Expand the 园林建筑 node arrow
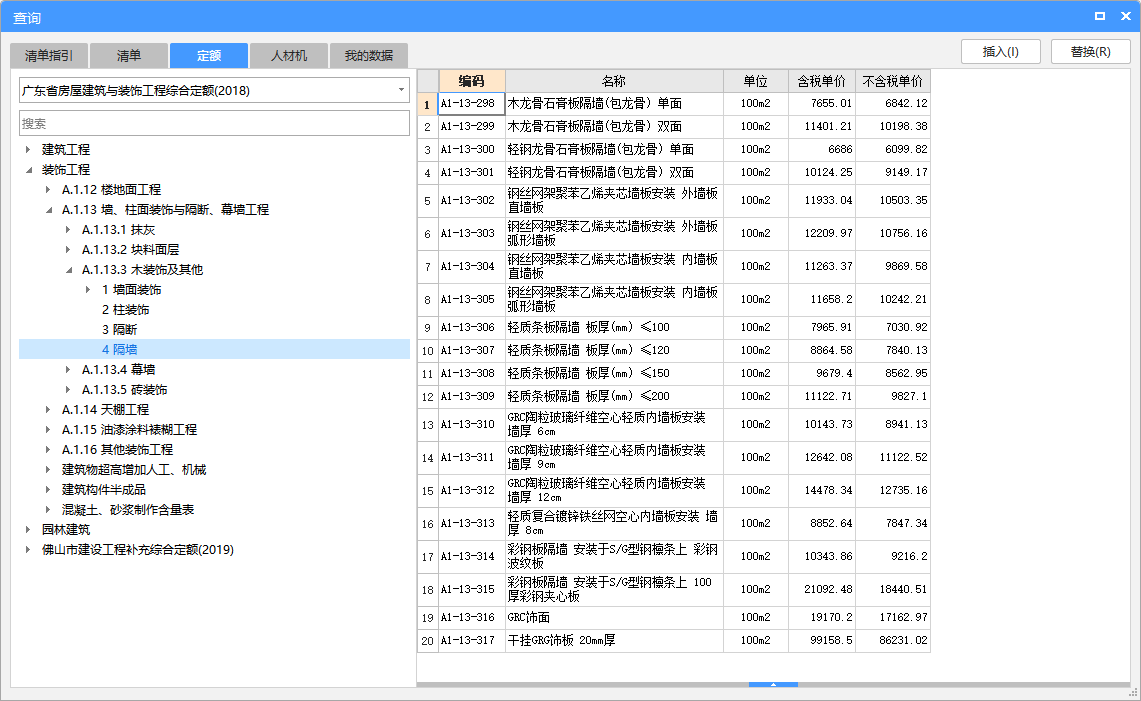The width and height of the screenshot is (1141, 701). [28, 530]
